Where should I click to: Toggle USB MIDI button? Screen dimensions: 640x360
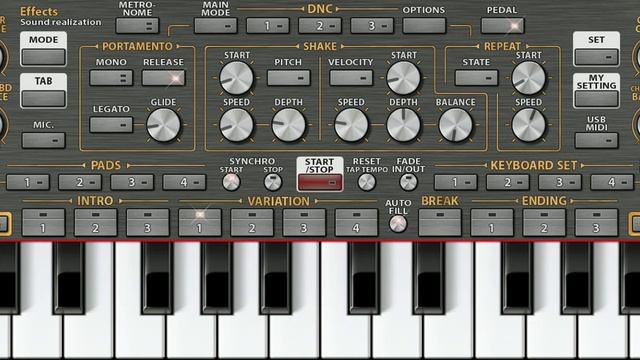596,140
